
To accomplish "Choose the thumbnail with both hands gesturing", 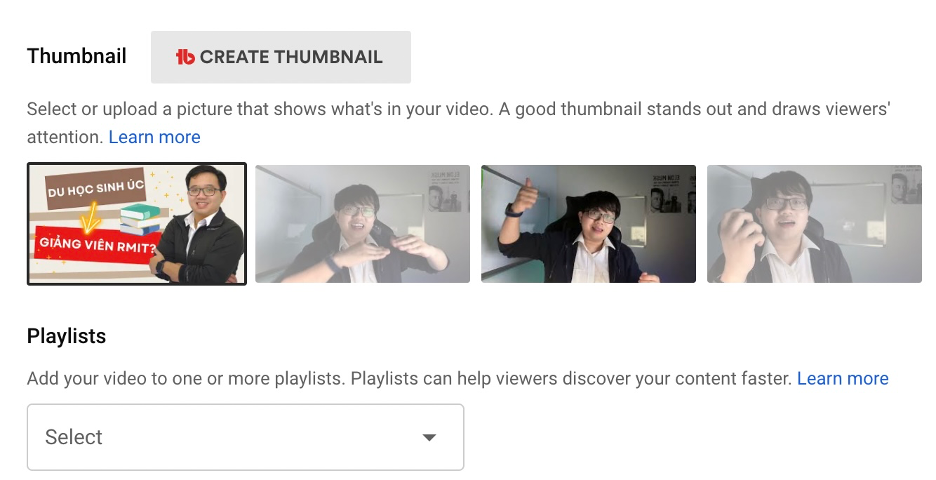I will pos(362,224).
